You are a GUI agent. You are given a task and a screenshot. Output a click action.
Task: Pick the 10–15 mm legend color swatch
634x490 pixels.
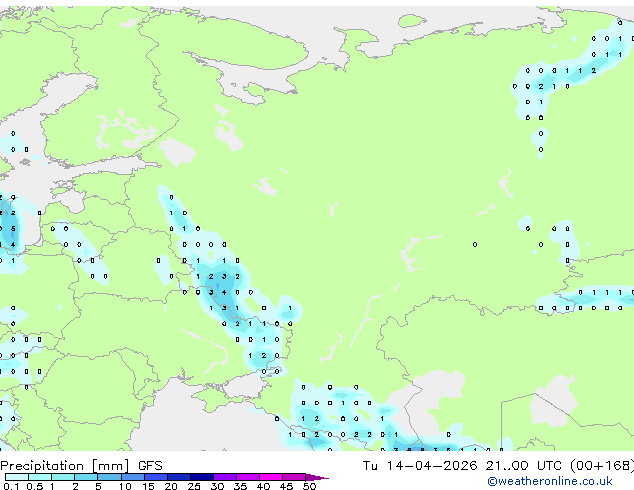[x=133, y=477]
